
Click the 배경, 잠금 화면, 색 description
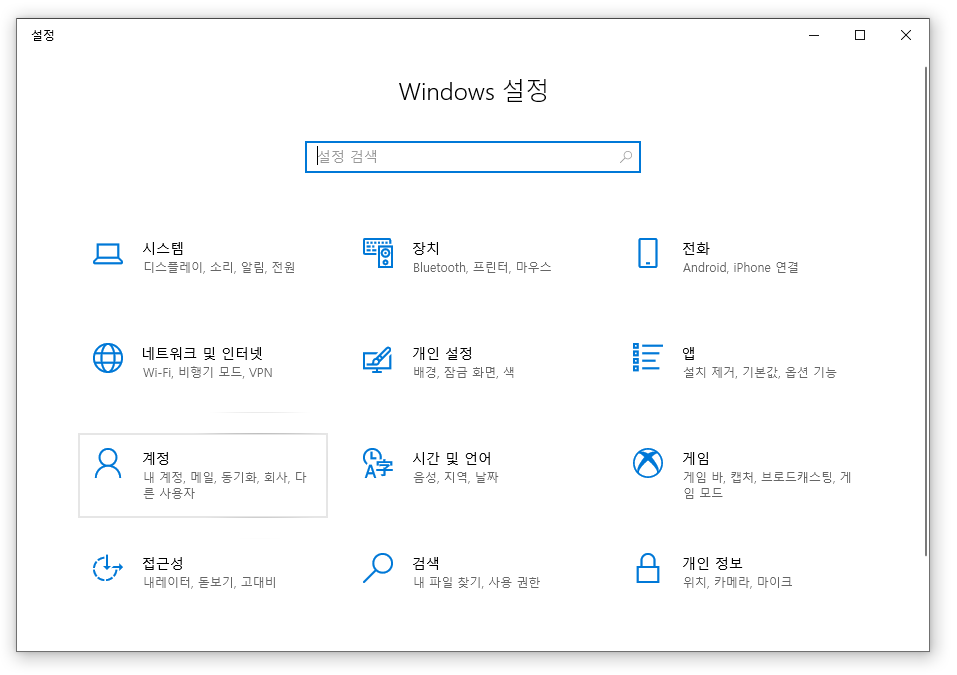pos(464,372)
